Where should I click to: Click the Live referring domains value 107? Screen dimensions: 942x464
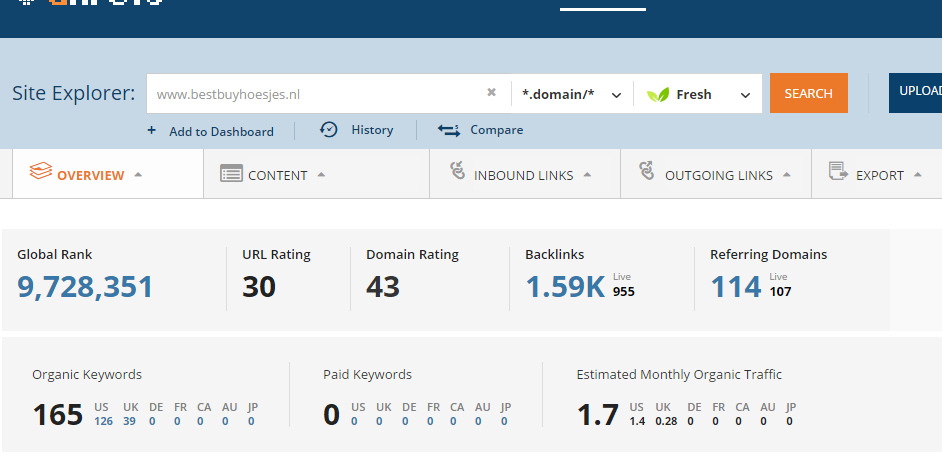click(x=780, y=292)
